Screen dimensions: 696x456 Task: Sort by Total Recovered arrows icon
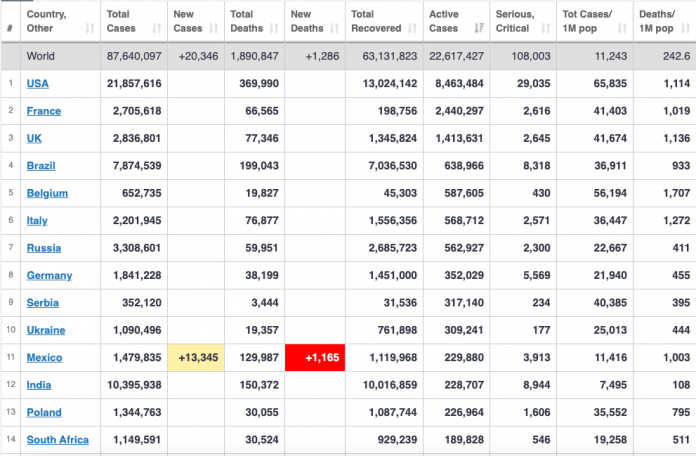413,28
